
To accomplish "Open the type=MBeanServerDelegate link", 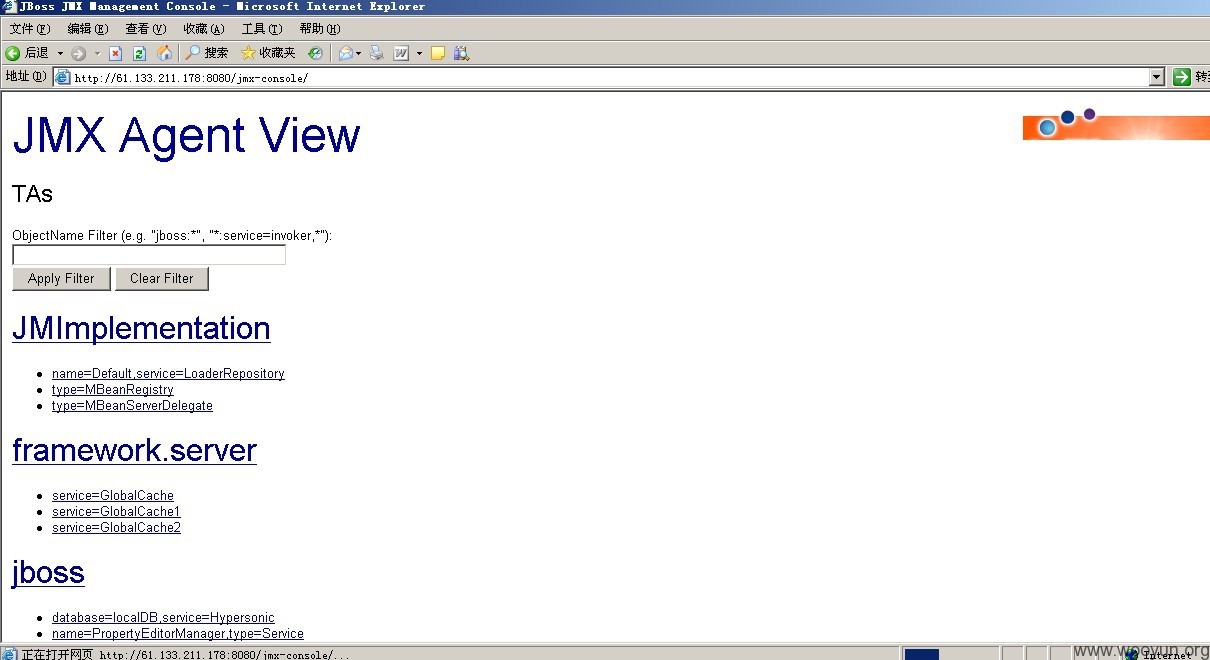I will coord(132,406).
